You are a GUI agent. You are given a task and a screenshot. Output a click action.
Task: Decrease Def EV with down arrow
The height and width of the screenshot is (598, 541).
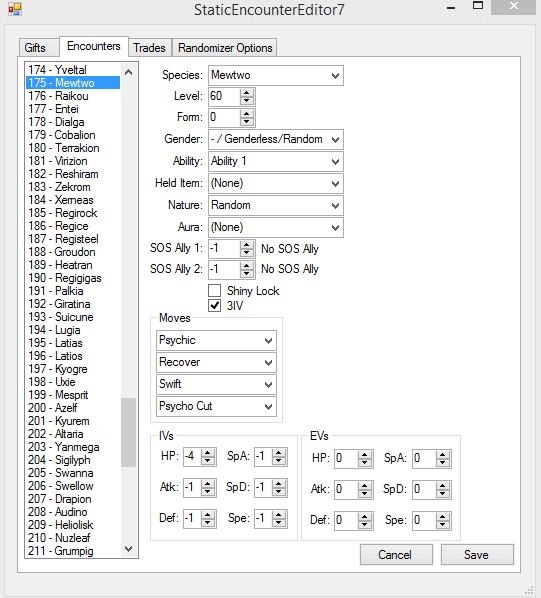tap(365, 524)
